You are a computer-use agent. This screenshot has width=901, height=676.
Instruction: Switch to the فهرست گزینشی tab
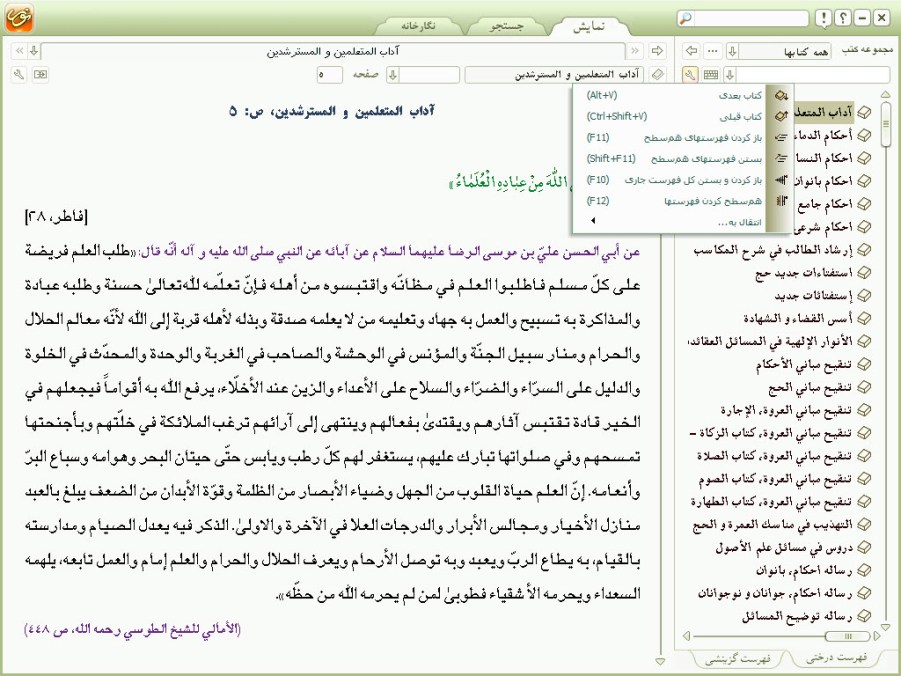tap(737, 659)
